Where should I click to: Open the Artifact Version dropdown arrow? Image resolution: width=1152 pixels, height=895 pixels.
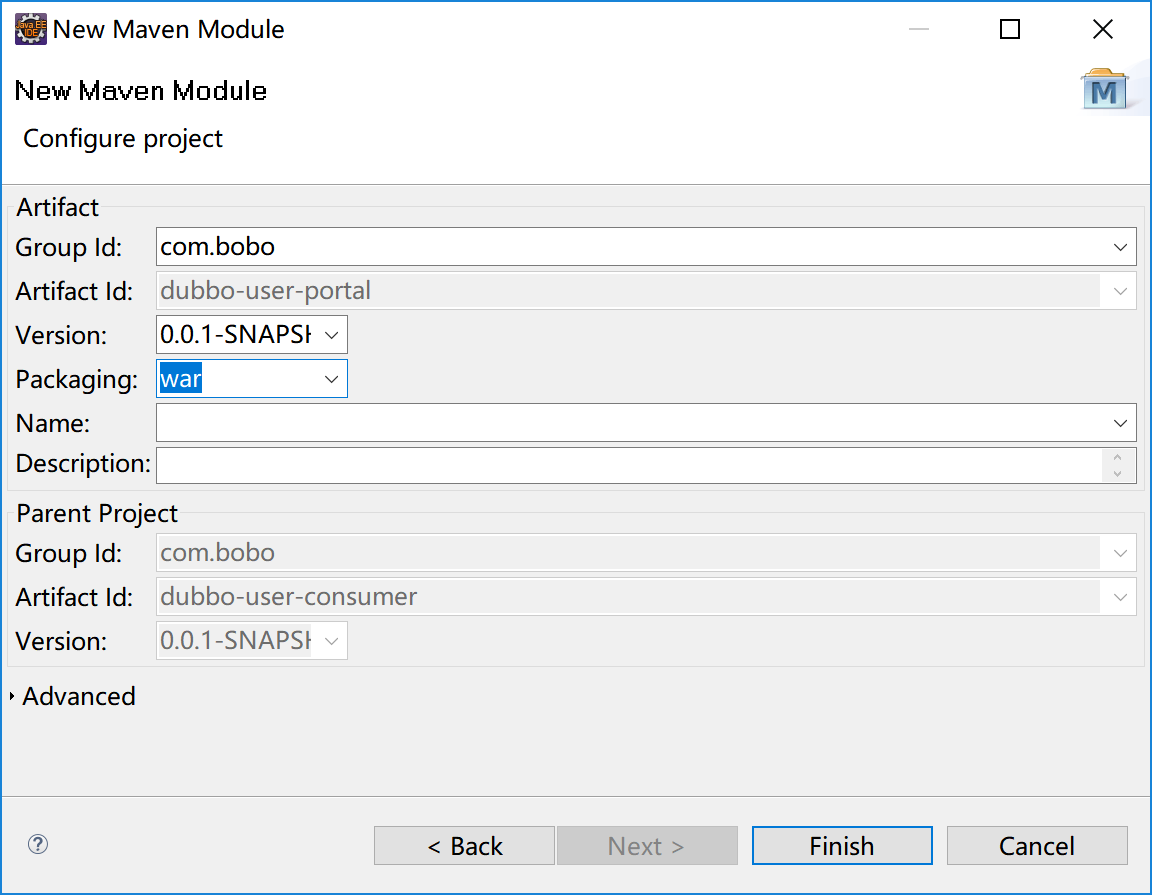[x=331, y=335]
